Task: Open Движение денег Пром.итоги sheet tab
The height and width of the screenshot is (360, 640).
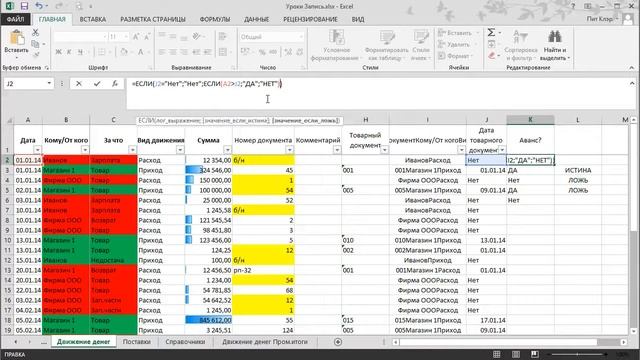Action: click(x=264, y=342)
